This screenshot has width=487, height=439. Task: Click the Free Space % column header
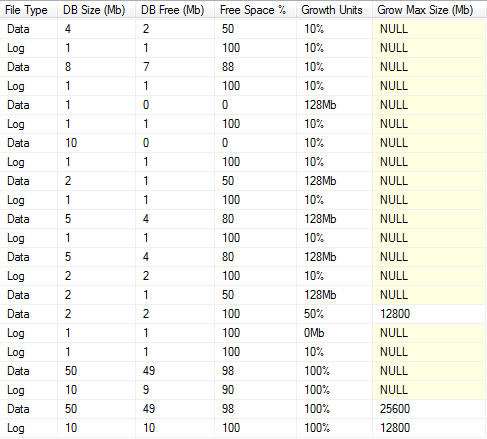255,10
